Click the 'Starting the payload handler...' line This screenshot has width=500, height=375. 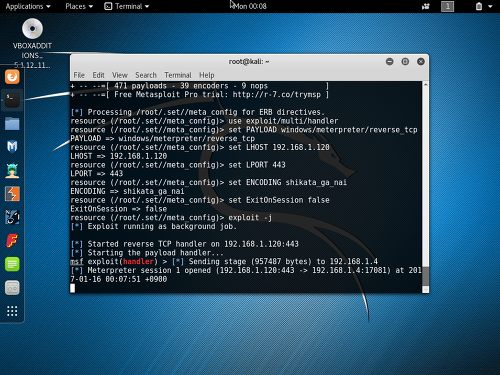coord(147,253)
